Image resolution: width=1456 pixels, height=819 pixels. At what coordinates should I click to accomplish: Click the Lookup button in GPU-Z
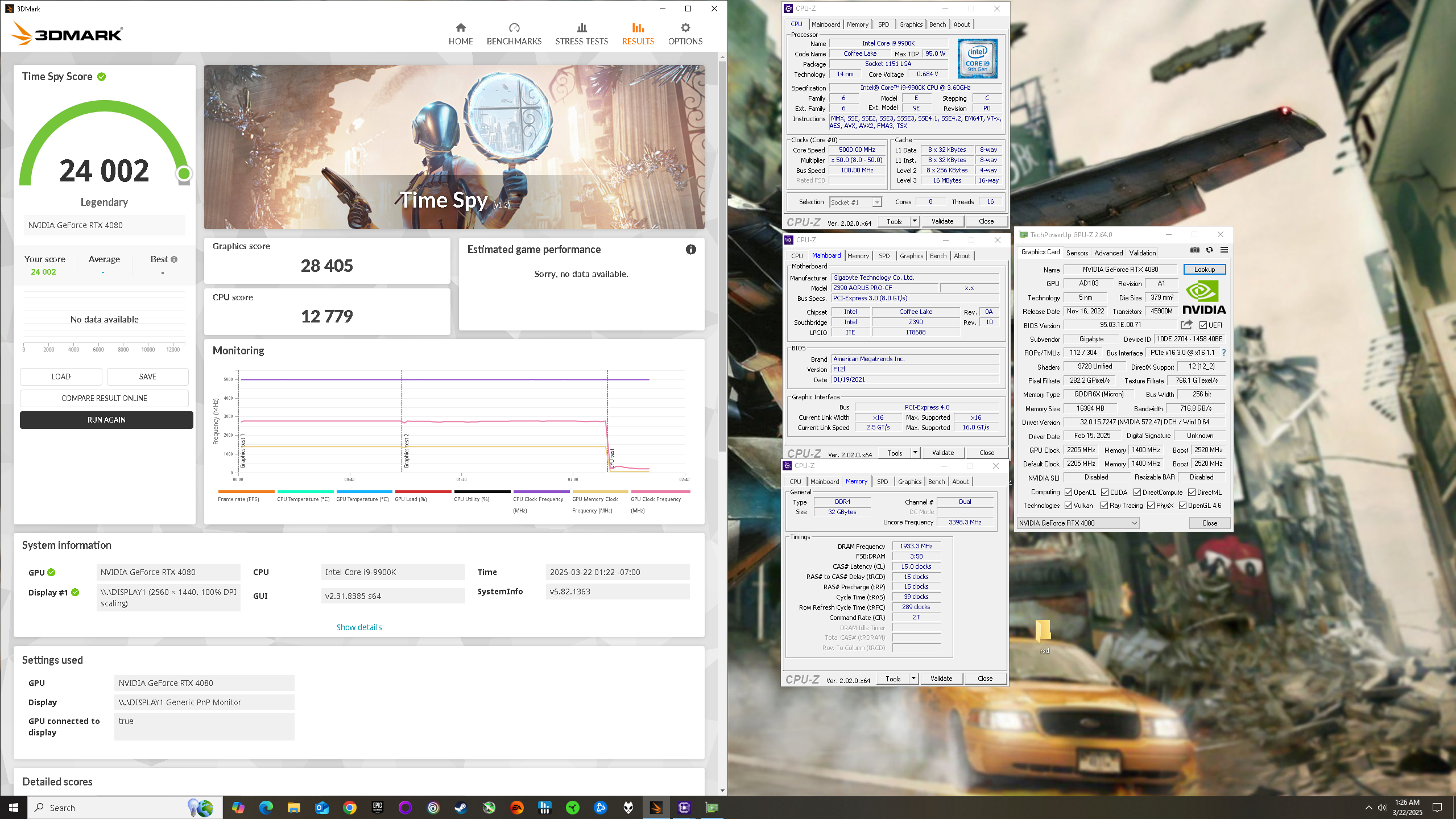click(1204, 270)
